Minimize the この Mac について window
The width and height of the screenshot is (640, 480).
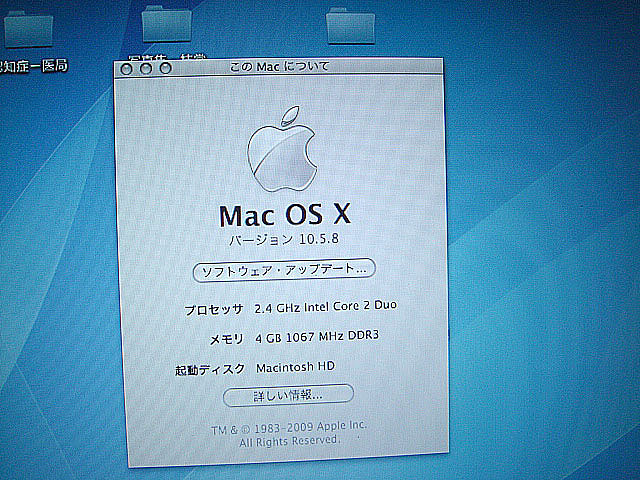pyautogui.click(x=146, y=69)
